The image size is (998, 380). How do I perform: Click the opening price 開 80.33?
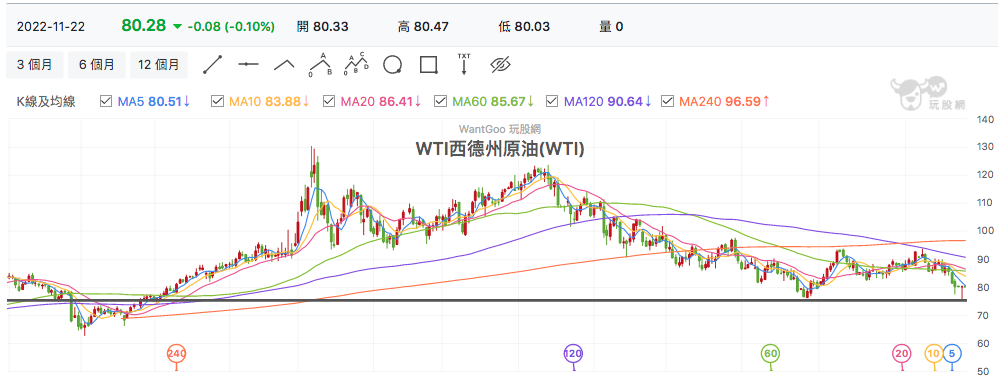(x=323, y=27)
